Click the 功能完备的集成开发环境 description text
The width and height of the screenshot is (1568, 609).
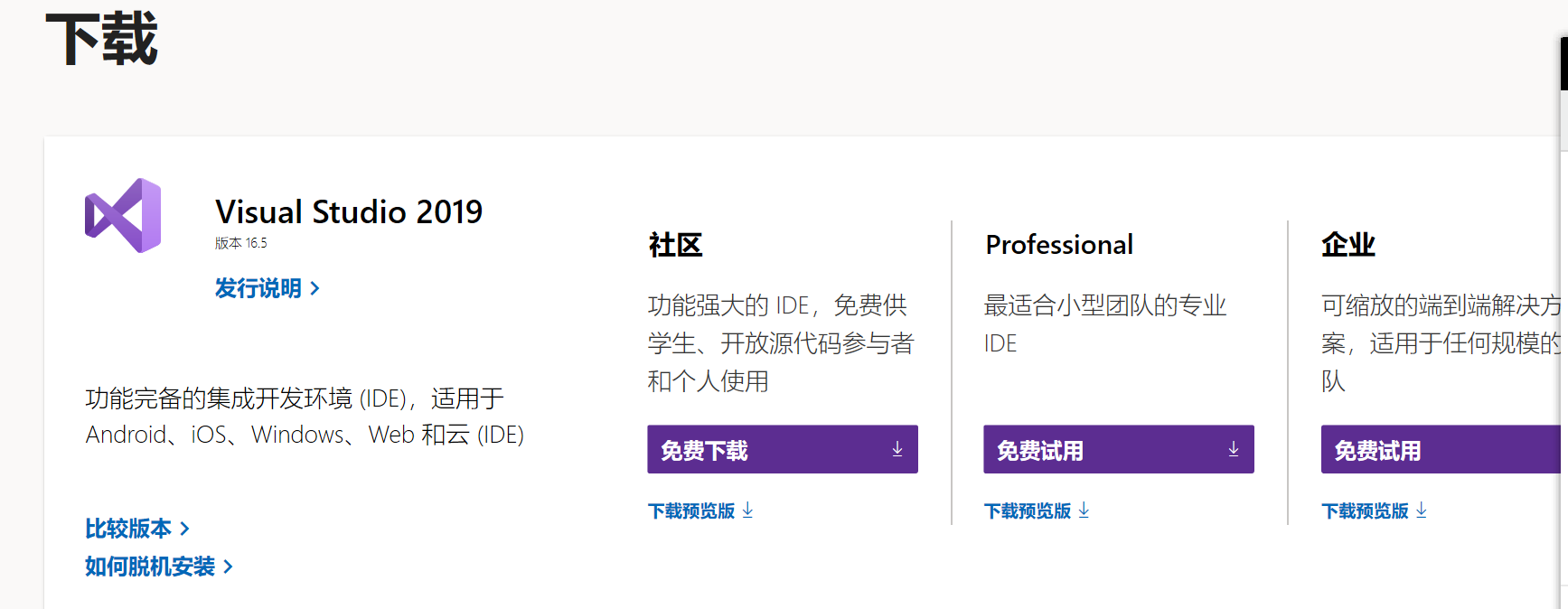pyautogui.click(x=305, y=417)
